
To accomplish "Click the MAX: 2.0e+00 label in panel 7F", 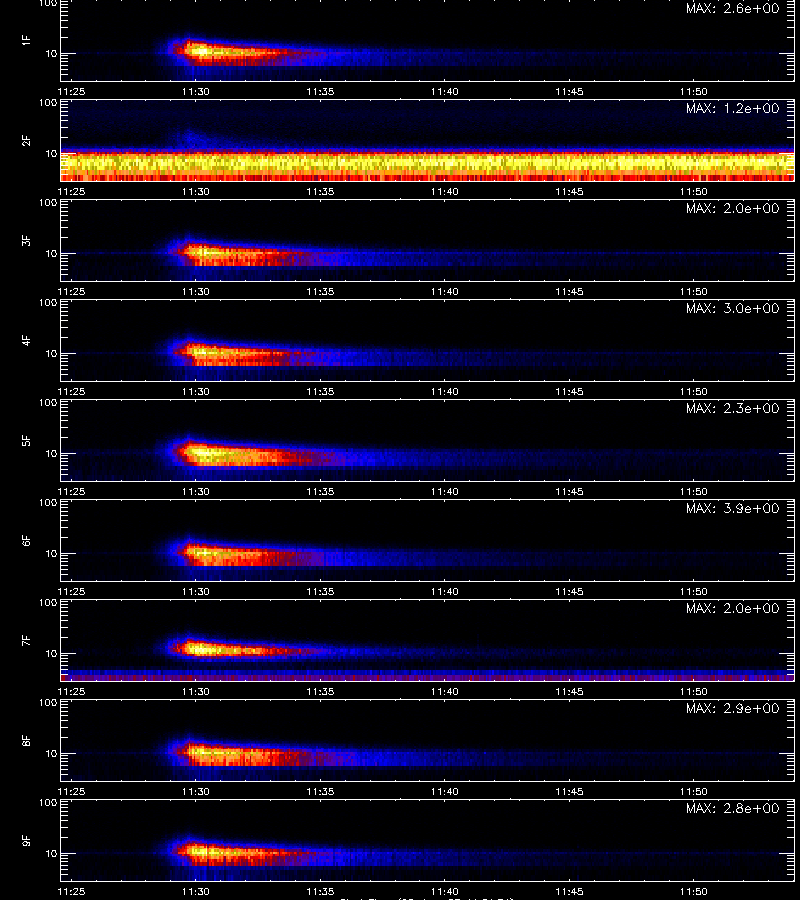I will pyautogui.click(x=733, y=608).
